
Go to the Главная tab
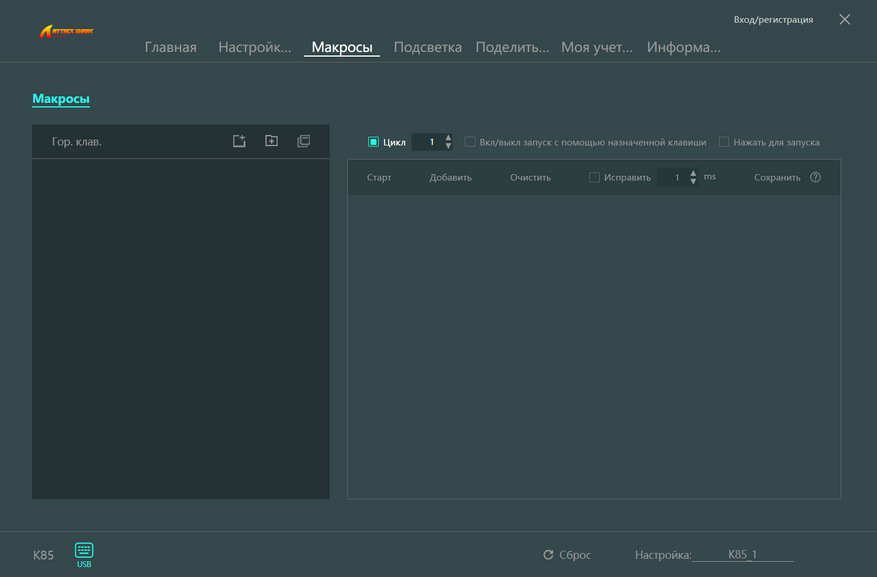[x=171, y=47]
